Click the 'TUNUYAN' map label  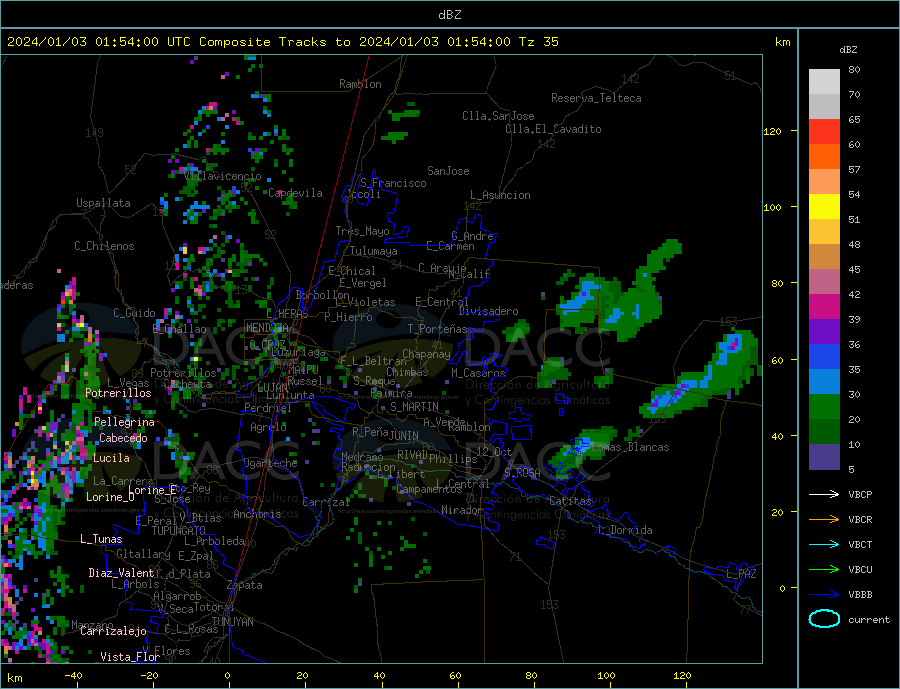tap(232, 622)
